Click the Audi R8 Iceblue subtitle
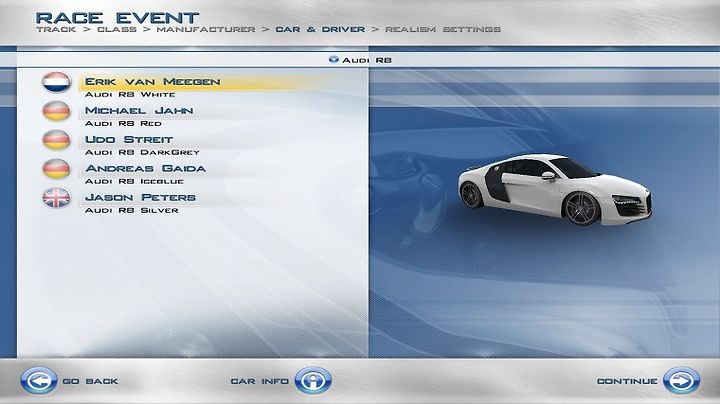Screen dimensions: 720x404 tap(134, 181)
